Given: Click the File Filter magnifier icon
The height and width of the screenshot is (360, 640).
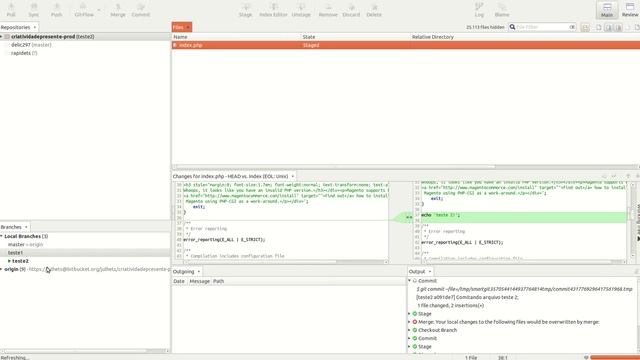Looking at the screenshot, I should [x=512, y=27].
